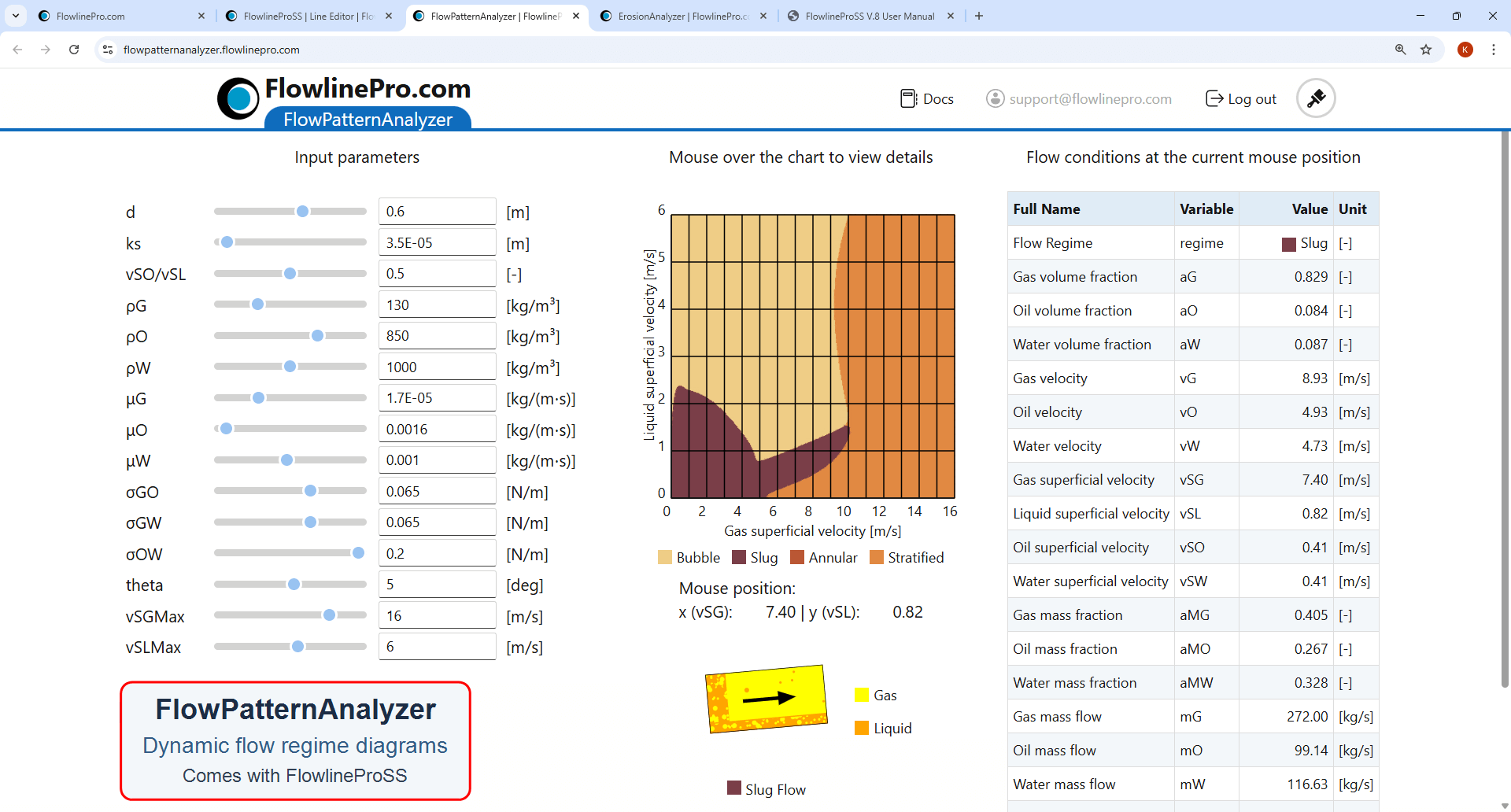Adjust the pipe diameter d slider

[302, 211]
